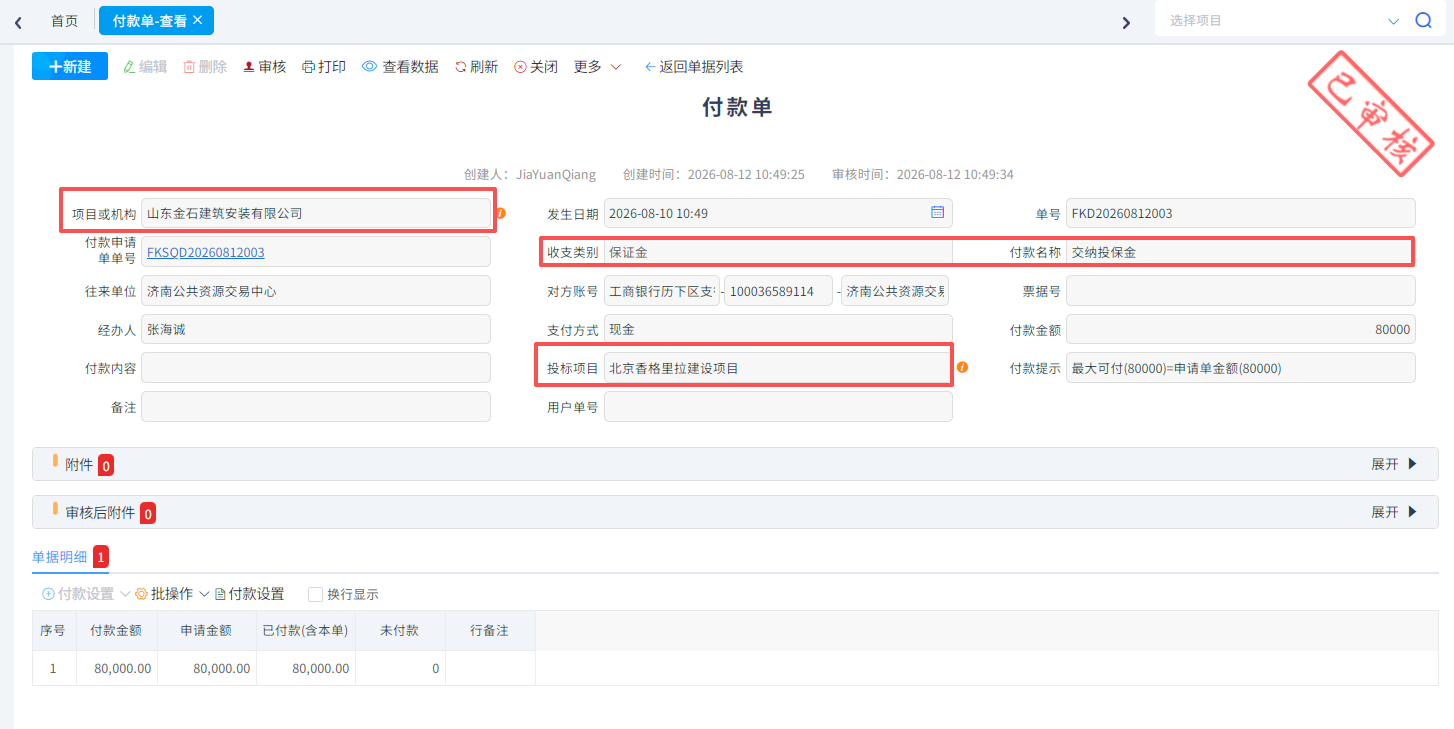Screen dimensions: 1454x729
Task: Click the 关闭 toolbar button
Action: tap(536, 67)
